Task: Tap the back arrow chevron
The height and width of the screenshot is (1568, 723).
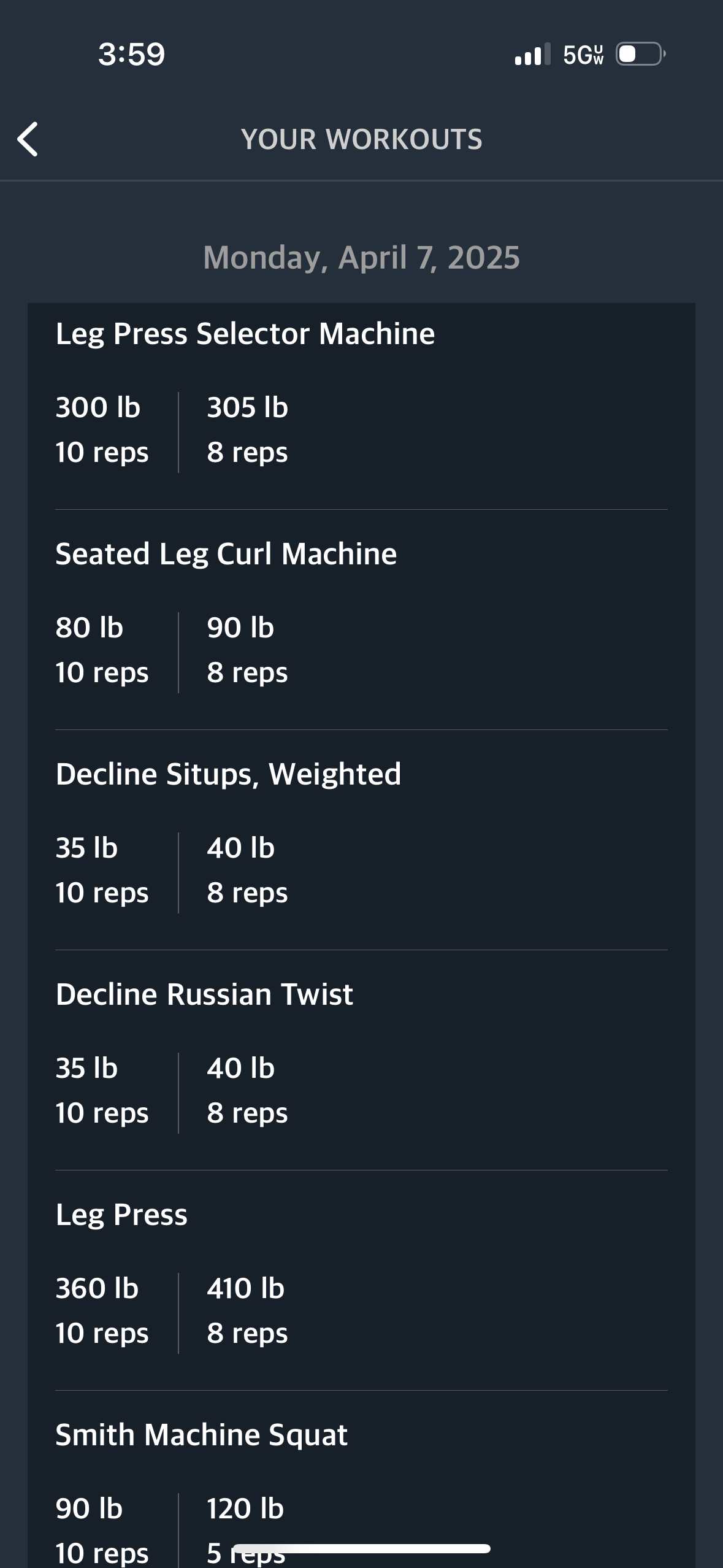Action: [28, 139]
